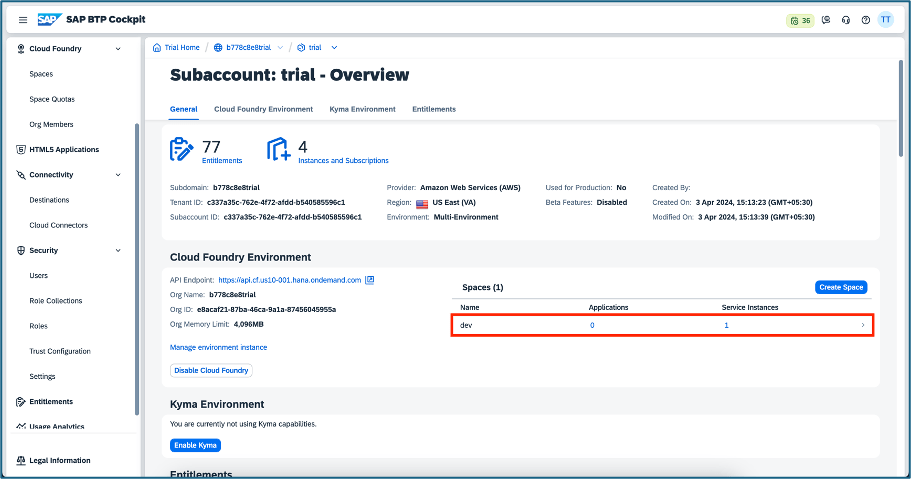
Task: Click the Legal Information scales icon
Action: (x=21, y=460)
